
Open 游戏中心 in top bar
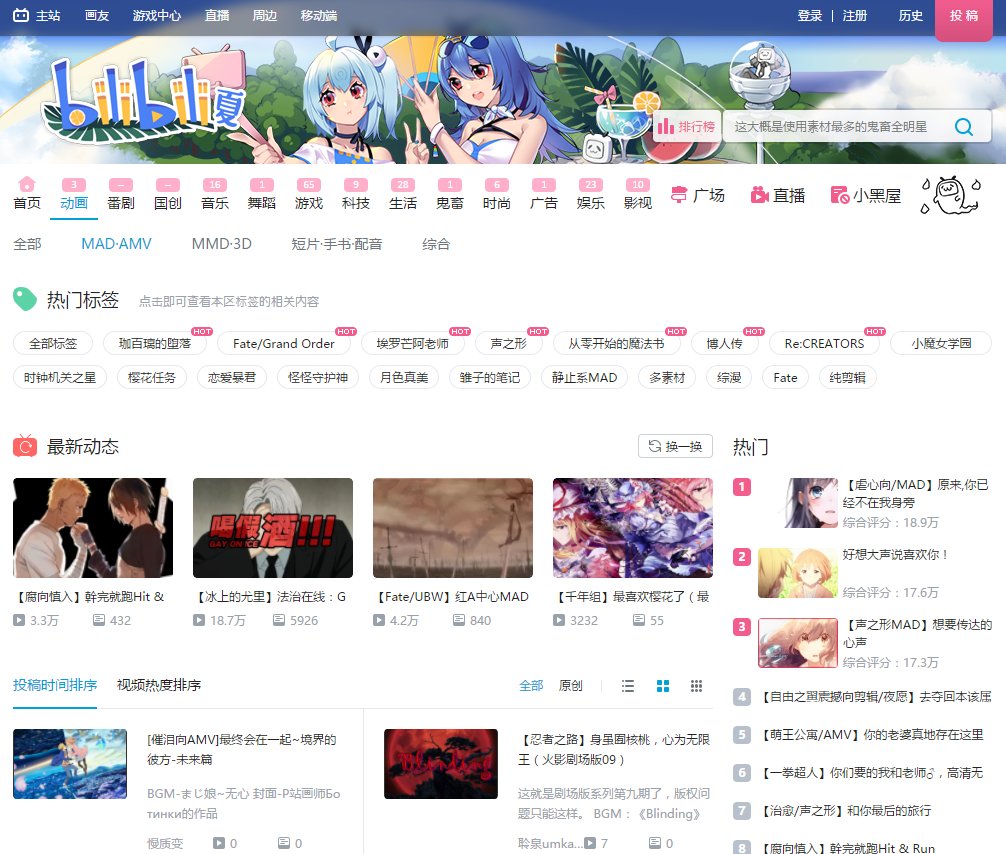click(x=157, y=15)
